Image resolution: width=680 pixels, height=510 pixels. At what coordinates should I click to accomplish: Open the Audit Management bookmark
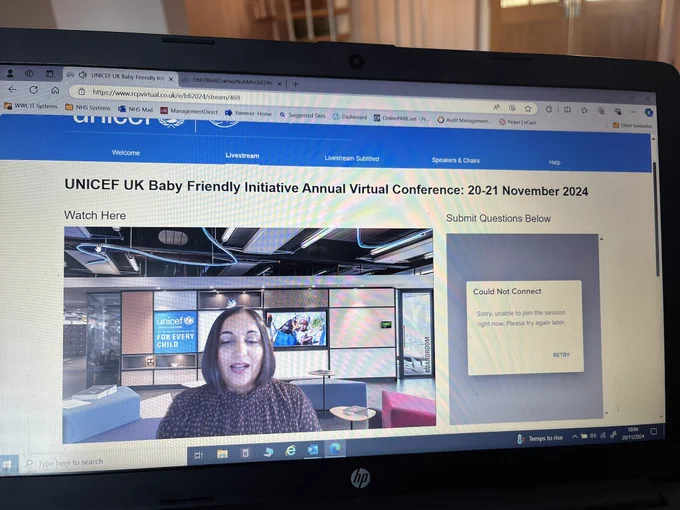pyautogui.click(x=464, y=120)
